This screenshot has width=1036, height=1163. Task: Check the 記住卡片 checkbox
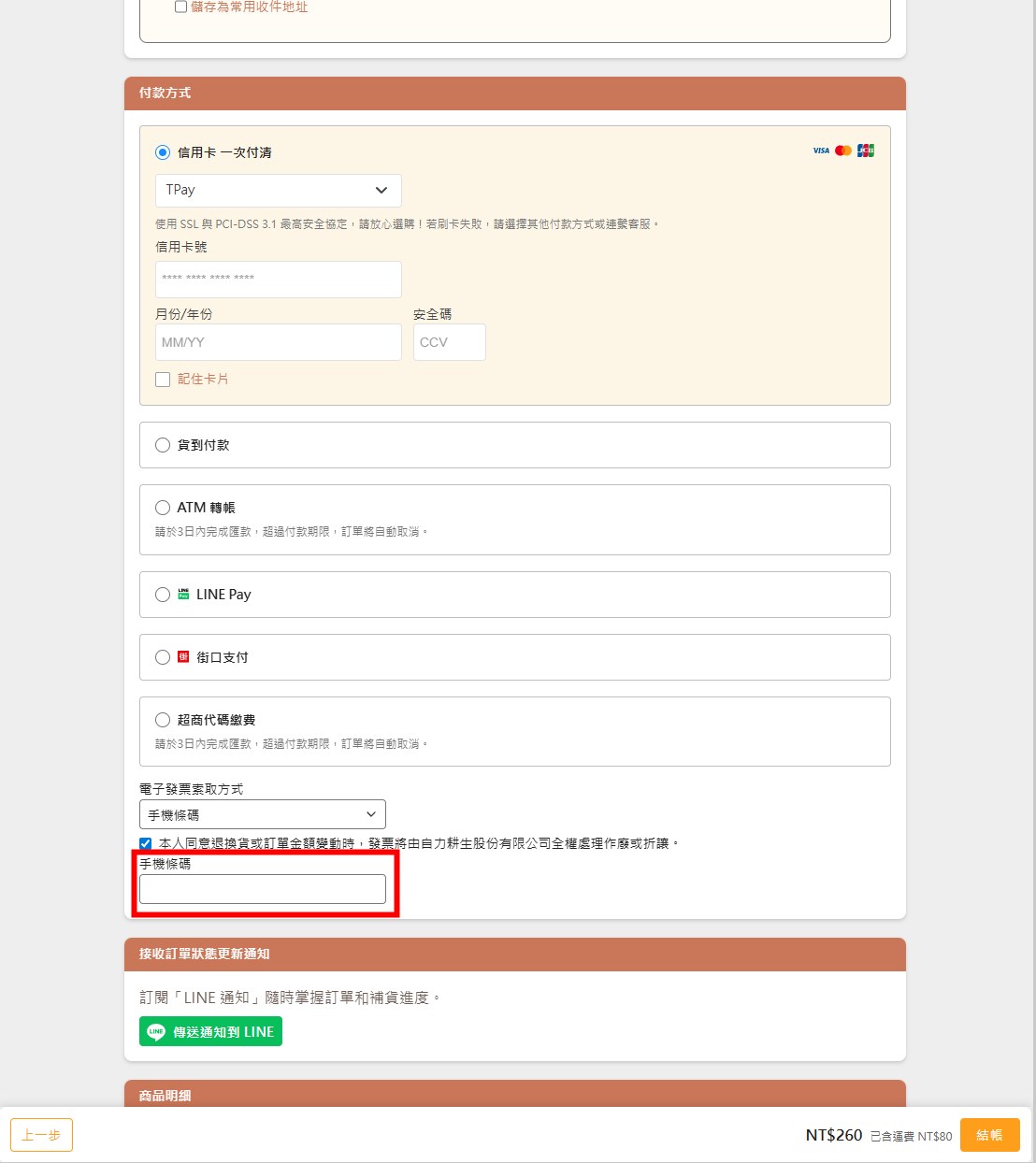163,380
